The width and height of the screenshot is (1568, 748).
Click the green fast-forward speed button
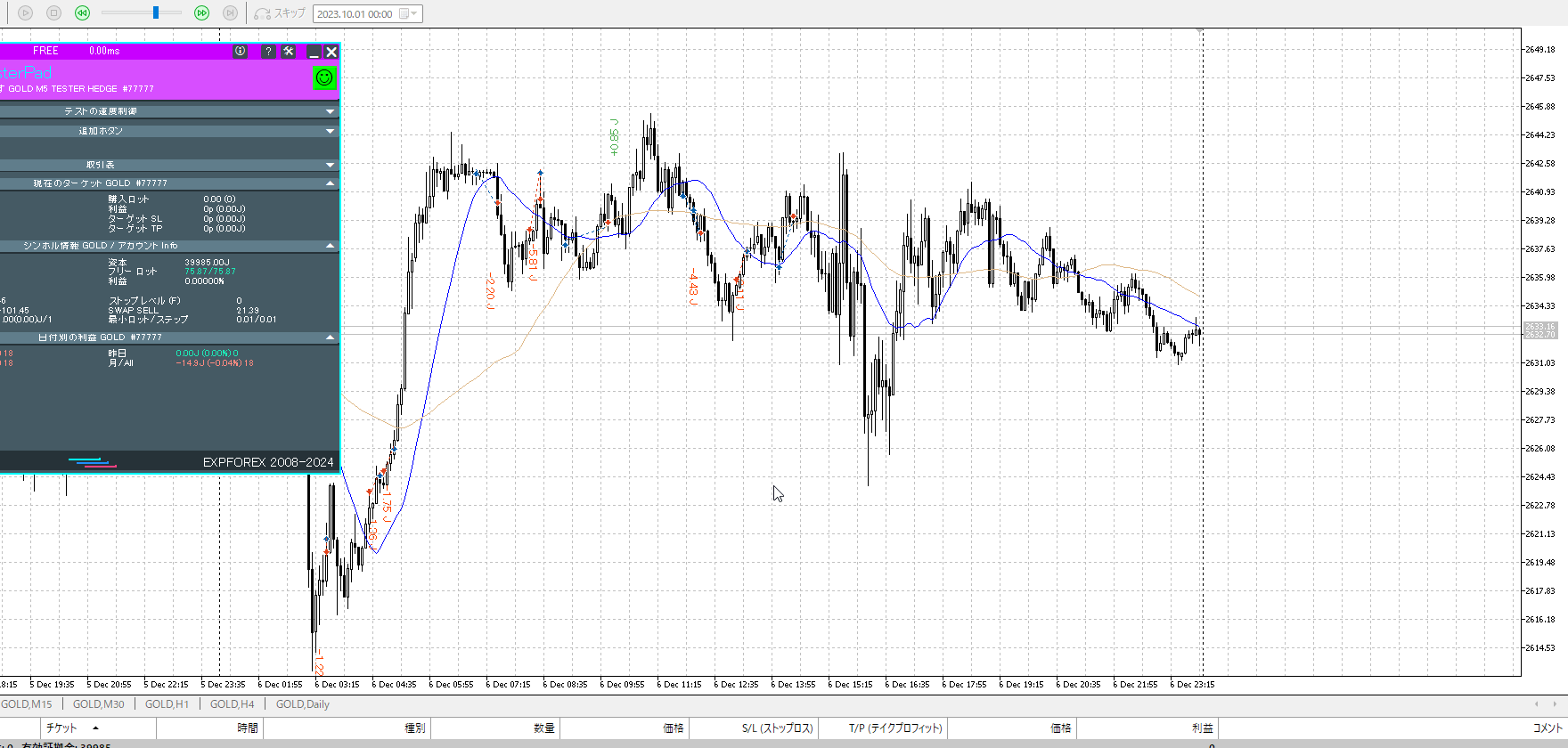(x=202, y=13)
